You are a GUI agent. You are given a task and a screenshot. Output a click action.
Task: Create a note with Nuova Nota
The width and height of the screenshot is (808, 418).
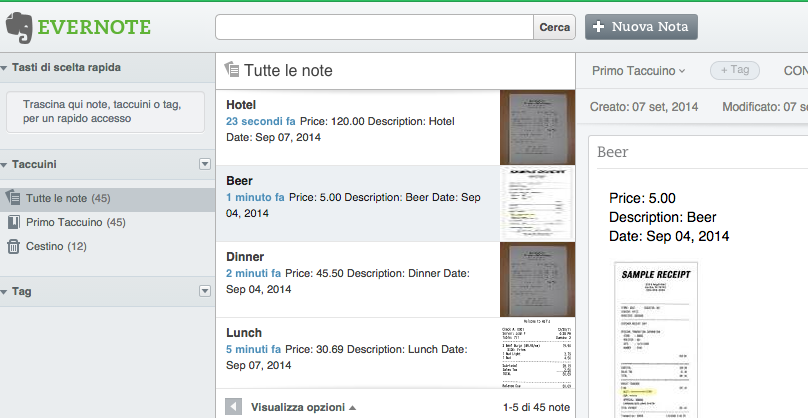[641, 27]
